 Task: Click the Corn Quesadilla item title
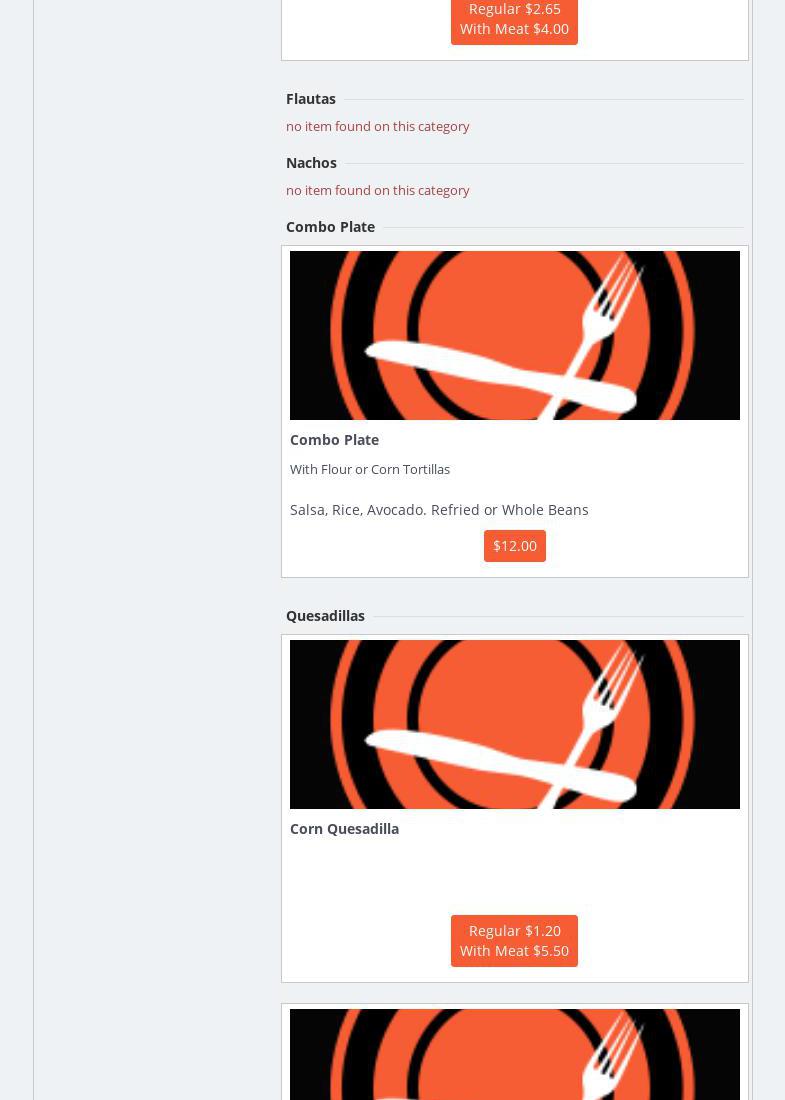point(344,829)
